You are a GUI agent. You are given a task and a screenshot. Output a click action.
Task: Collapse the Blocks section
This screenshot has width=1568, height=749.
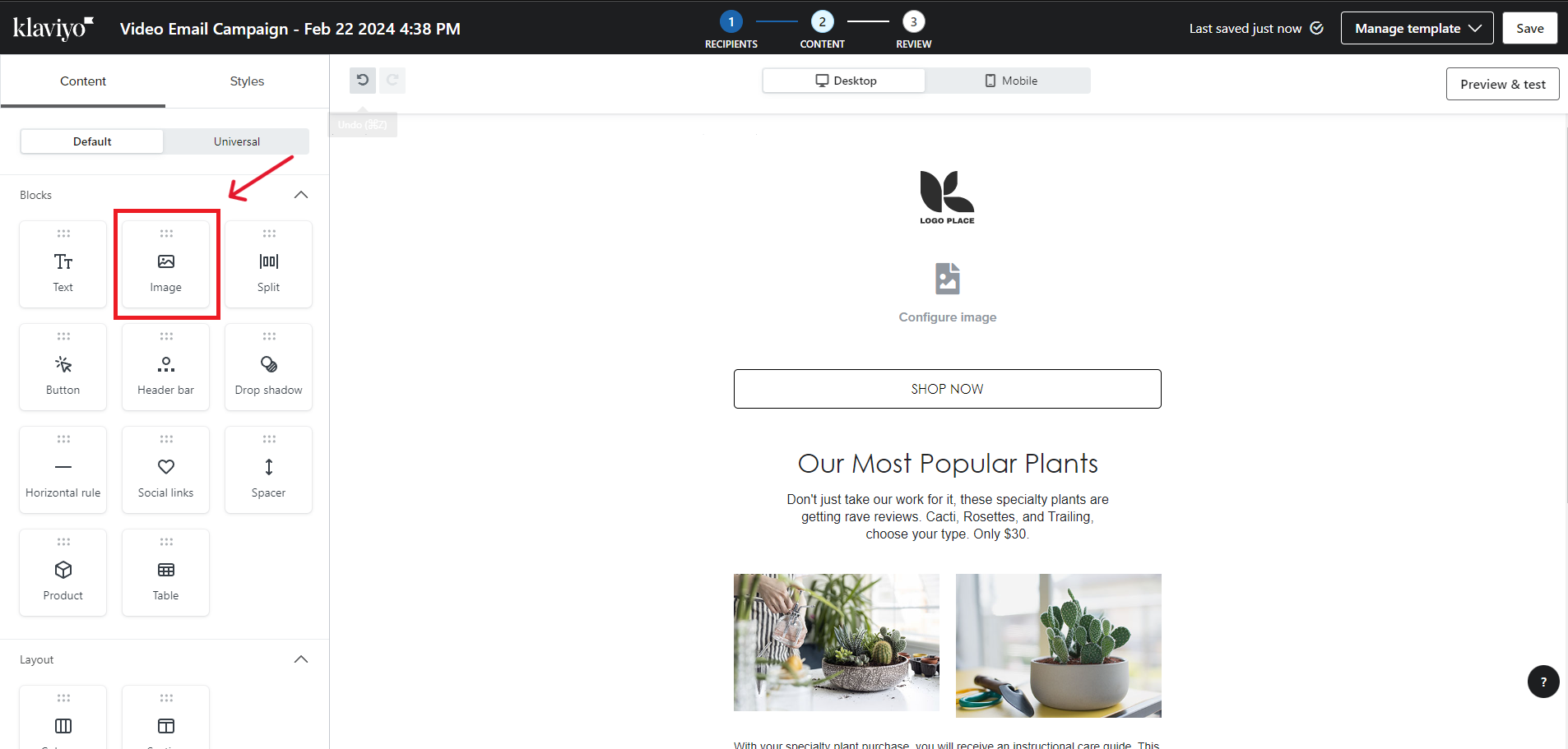click(x=301, y=195)
